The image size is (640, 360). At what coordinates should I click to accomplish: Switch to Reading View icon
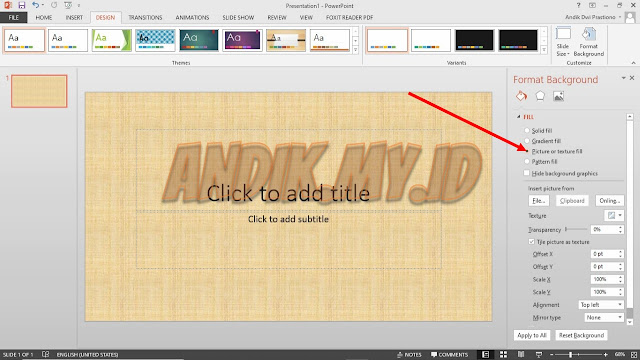(521, 354)
